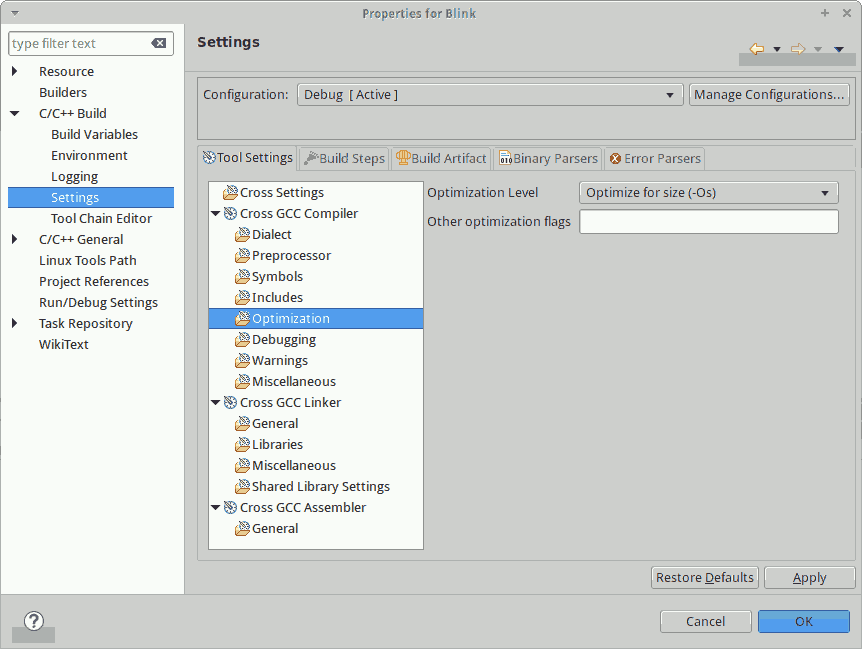
Task: Click the help question mark icon
Action: 34,621
